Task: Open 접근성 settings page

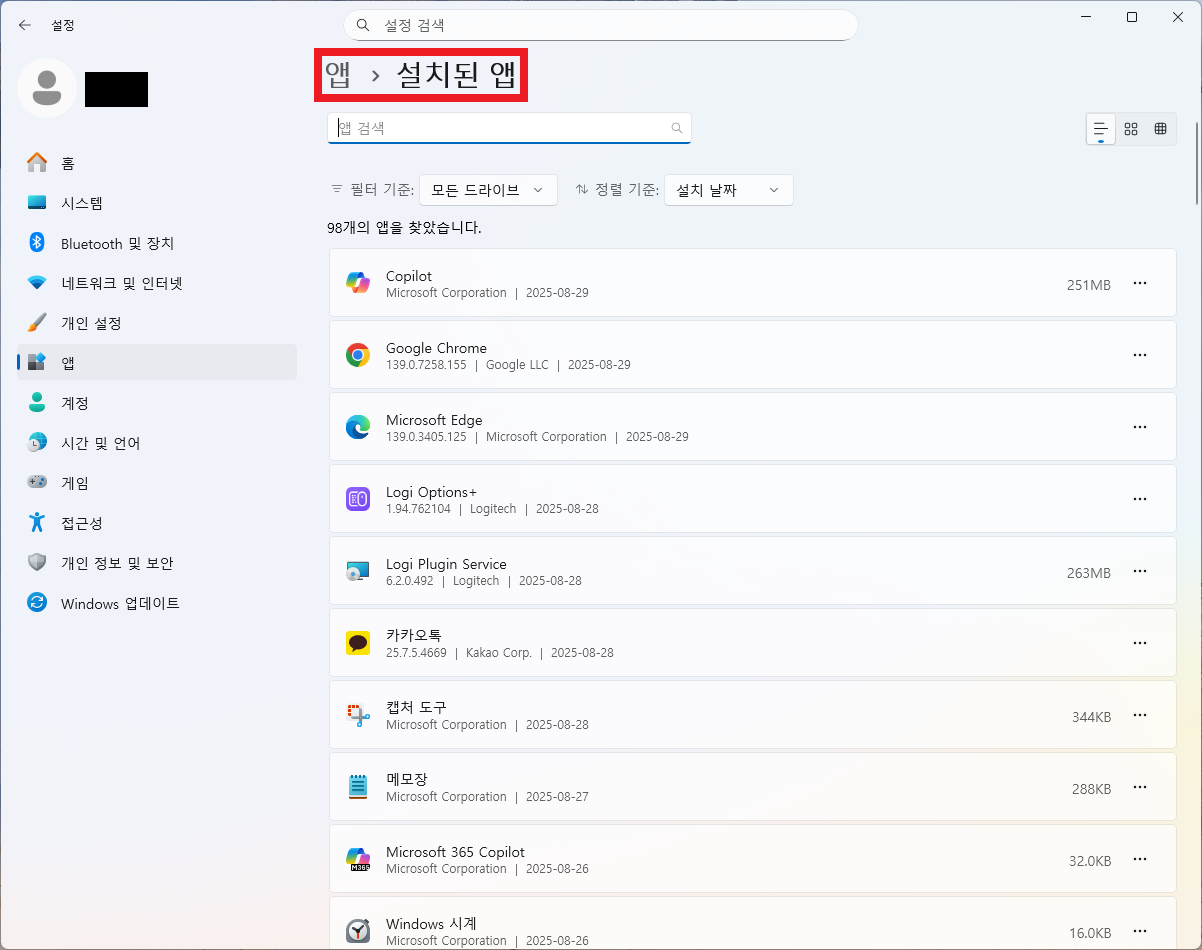Action: coord(157,523)
